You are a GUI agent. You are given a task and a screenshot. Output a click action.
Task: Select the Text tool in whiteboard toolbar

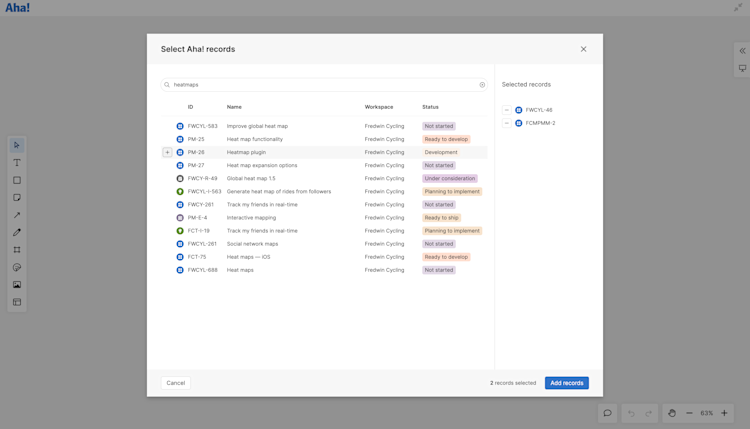click(17, 163)
